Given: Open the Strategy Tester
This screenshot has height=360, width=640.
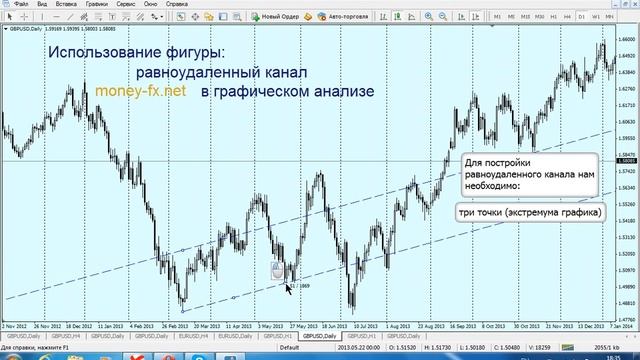Looking at the screenshot, I should tap(237, 17).
